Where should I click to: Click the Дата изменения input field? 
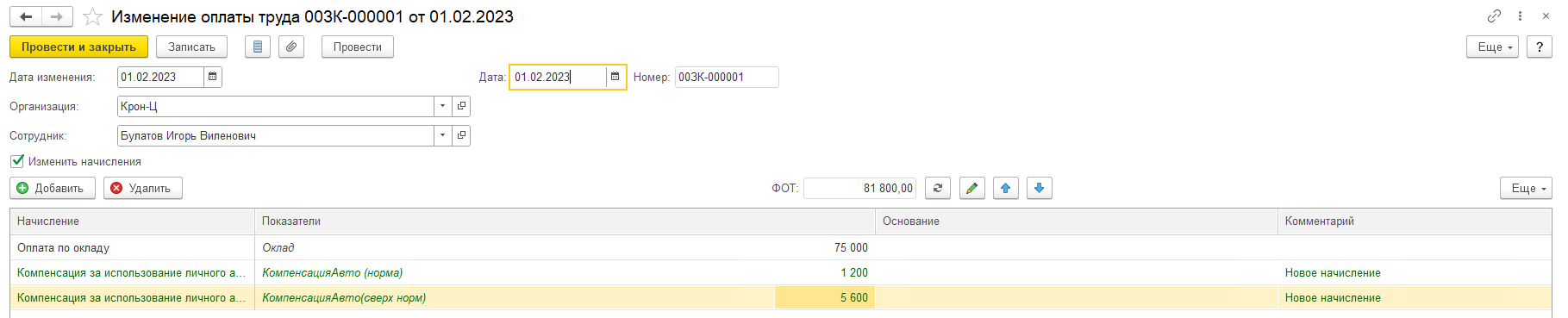(x=161, y=77)
